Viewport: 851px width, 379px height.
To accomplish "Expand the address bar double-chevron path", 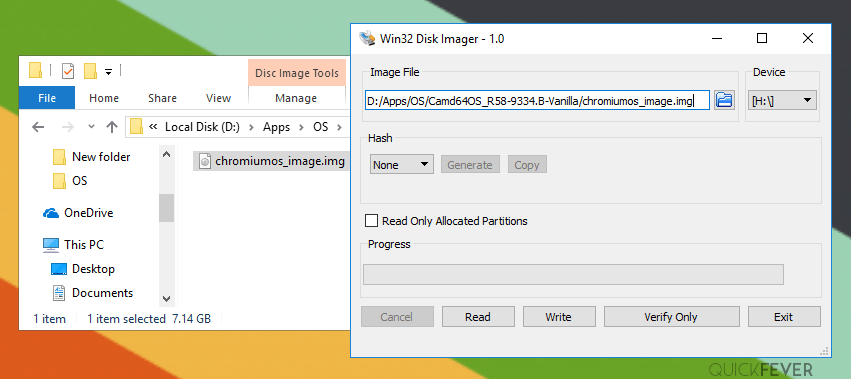I will tap(153, 127).
